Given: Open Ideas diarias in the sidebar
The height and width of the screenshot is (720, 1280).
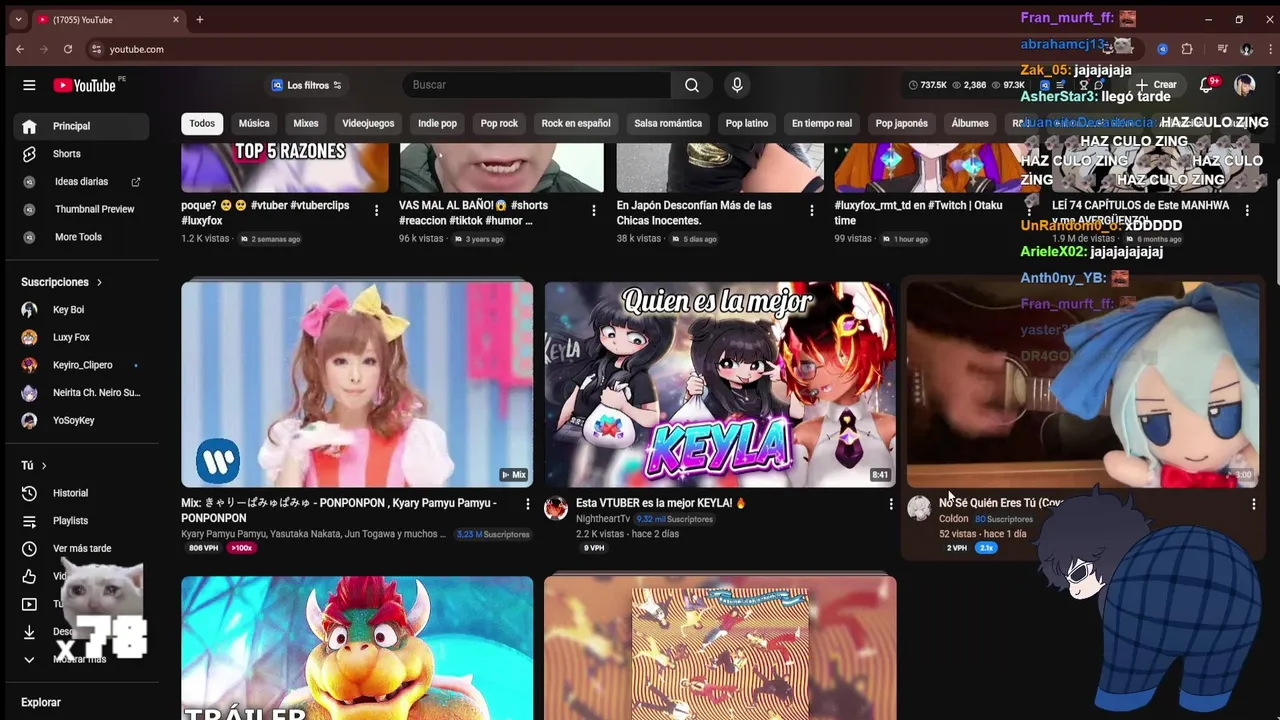Looking at the screenshot, I should coord(80,182).
